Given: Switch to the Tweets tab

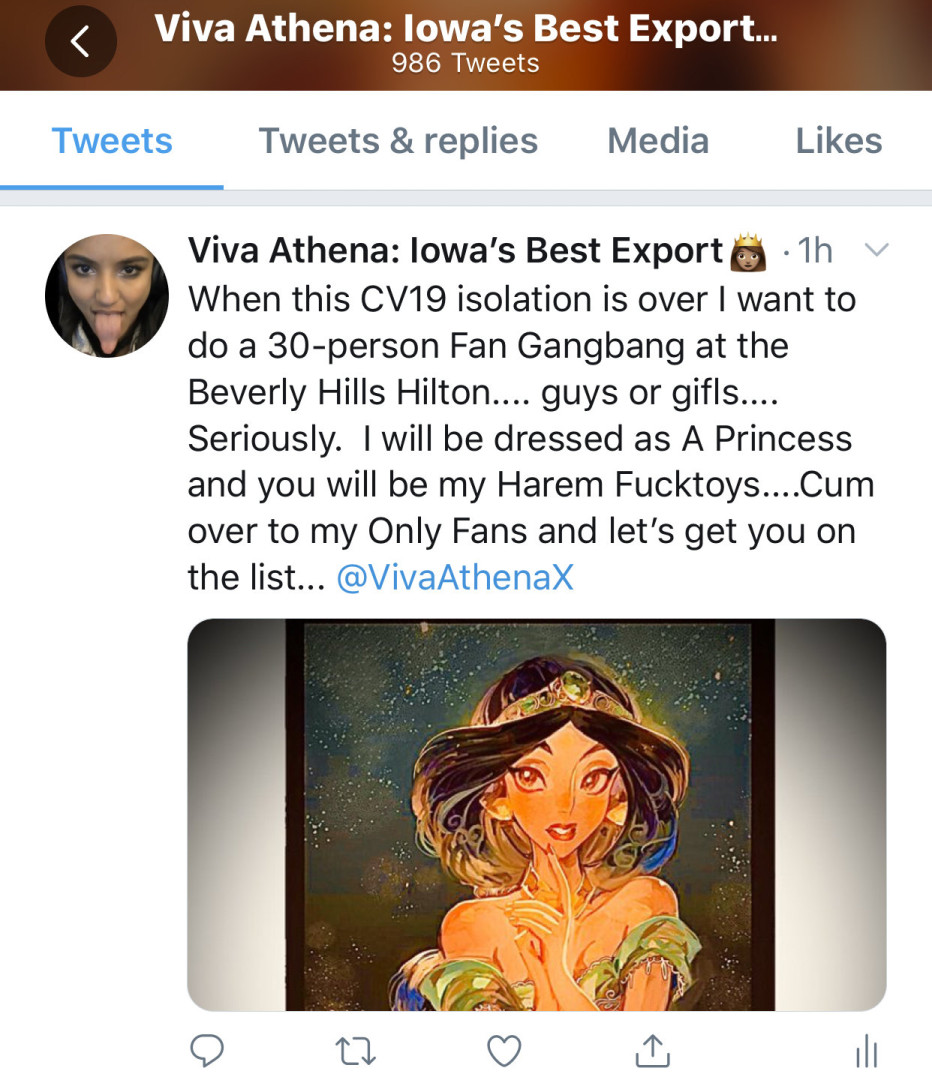Looking at the screenshot, I should [112, 141].
